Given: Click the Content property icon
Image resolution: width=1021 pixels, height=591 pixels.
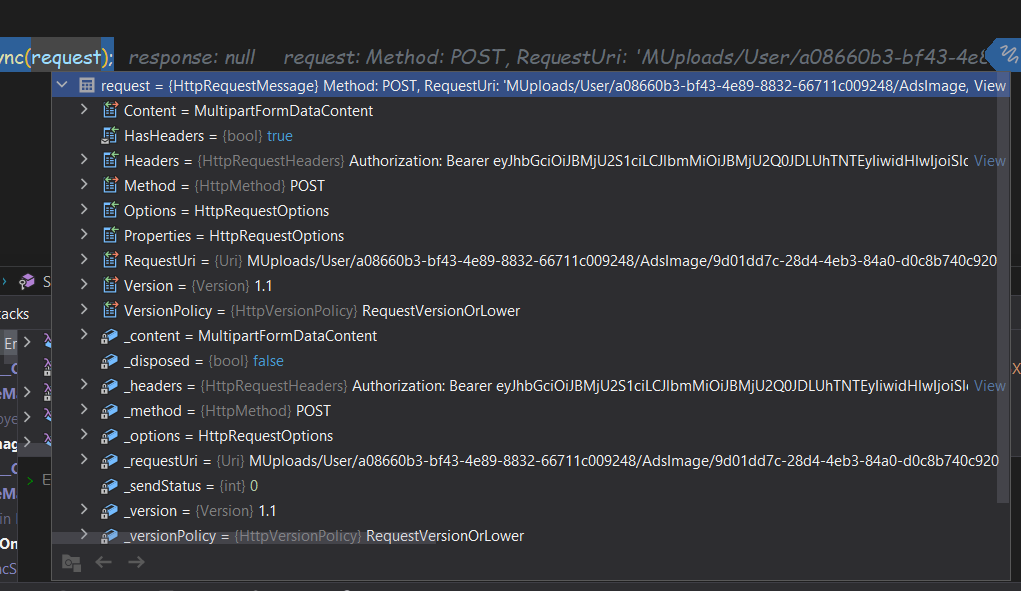Looking at the screenshot, I should pyautogui.click(x=110, y=110).
